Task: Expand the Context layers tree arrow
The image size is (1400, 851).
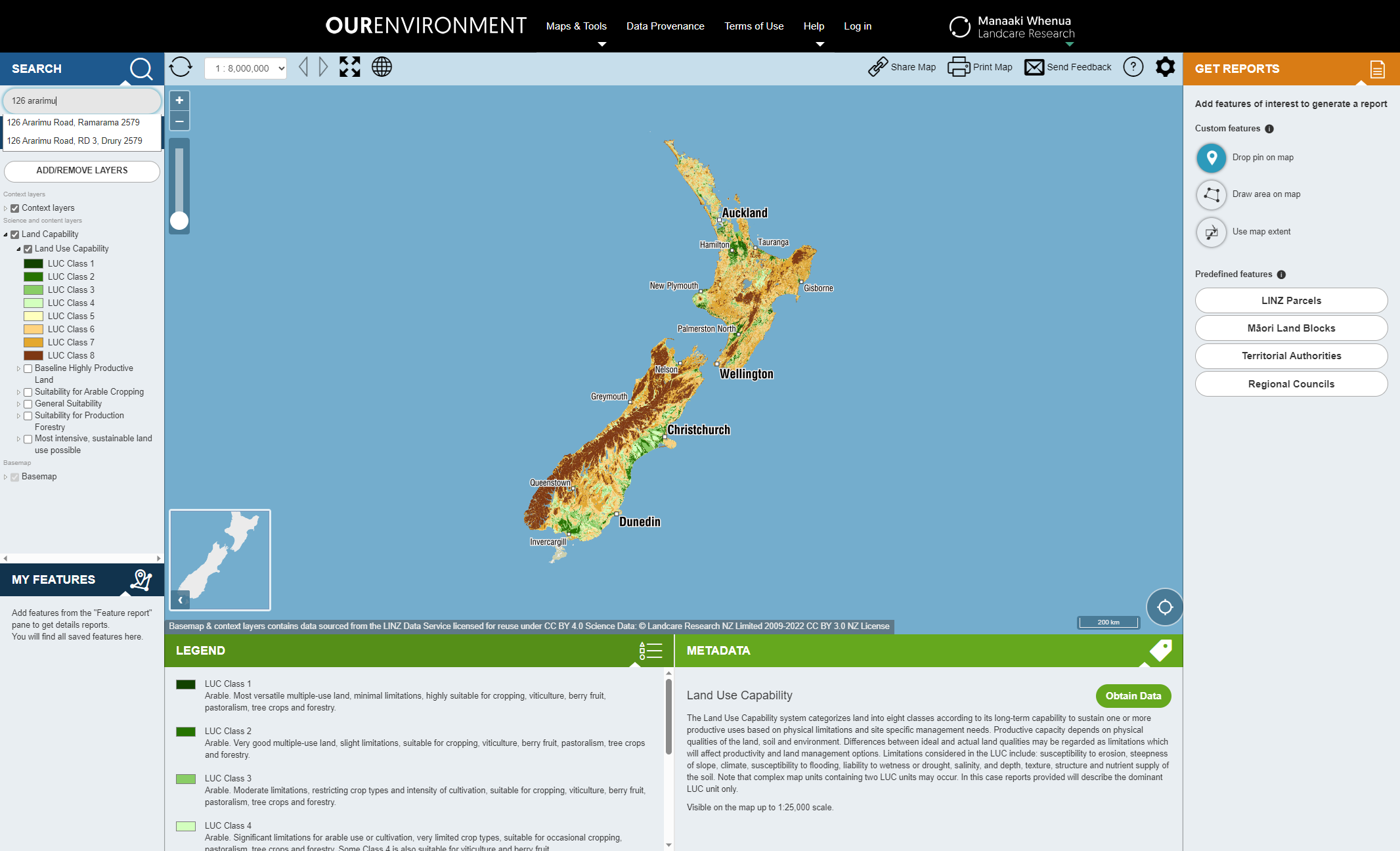Action: click(6, 208)
